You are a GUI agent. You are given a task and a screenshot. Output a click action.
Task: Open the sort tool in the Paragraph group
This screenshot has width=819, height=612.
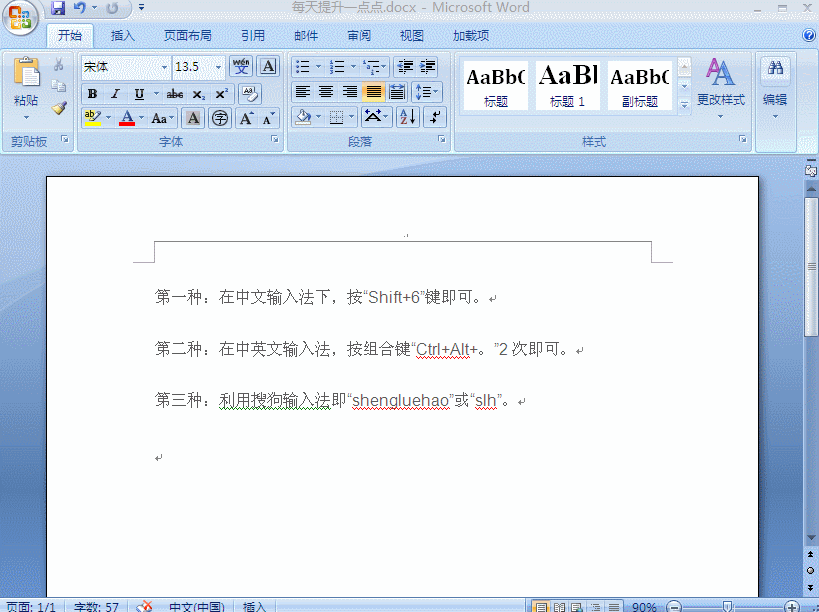coord(408,116)
